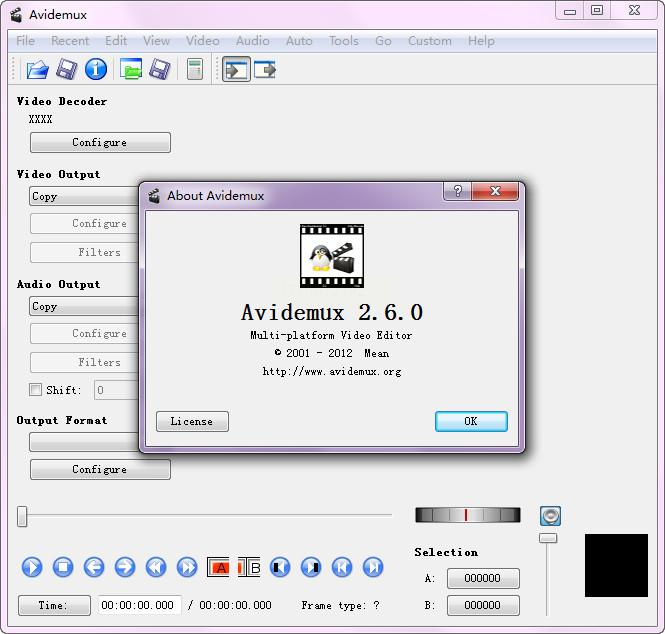Expand the Video Output Copy dropdown
665x634 pixels.
[x=85, y=197]
